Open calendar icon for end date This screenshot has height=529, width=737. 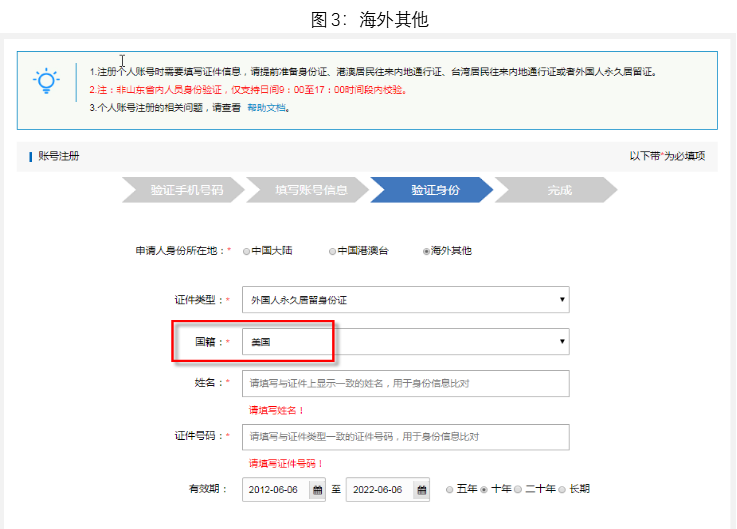pyautogui.click(x=422, y=489)
